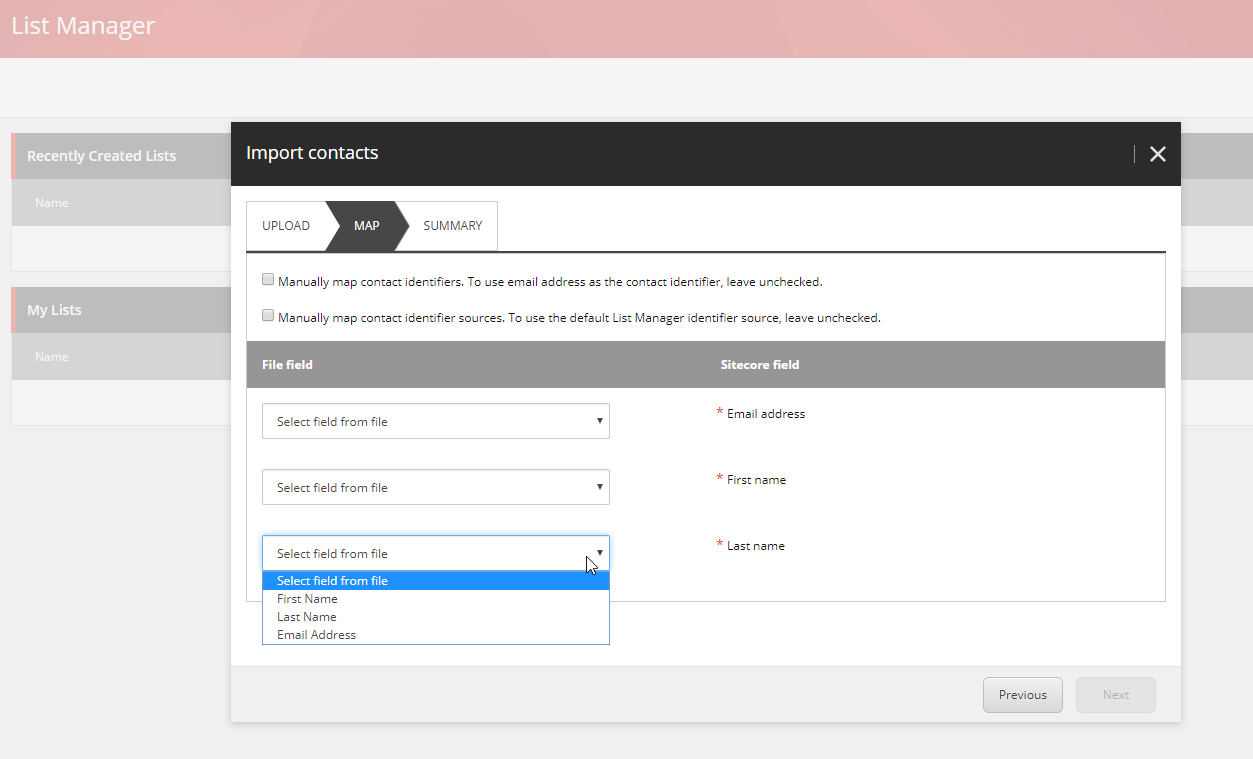Pick 'First Name' from the open list
The image size is (1253, 759).
point(436,599)
